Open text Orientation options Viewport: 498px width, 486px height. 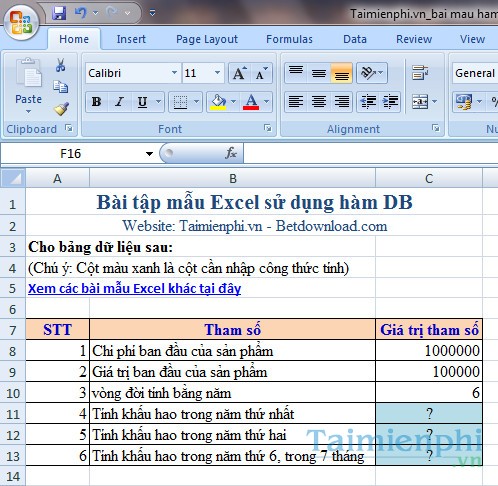point(372,72)
